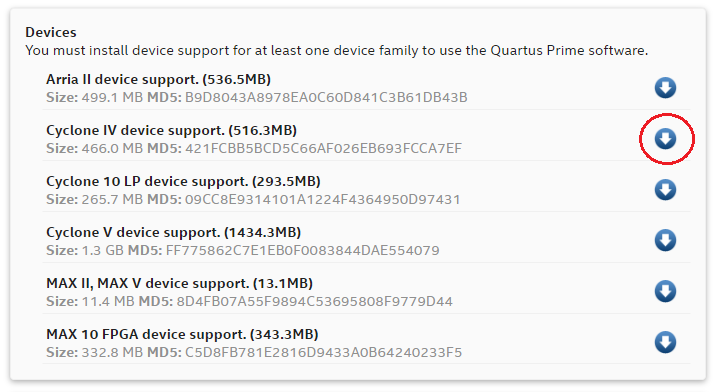Click the Cyclone V device support (1434.3MB) title
This screenshot has height=392, width=719.
[x=173, y=232]
